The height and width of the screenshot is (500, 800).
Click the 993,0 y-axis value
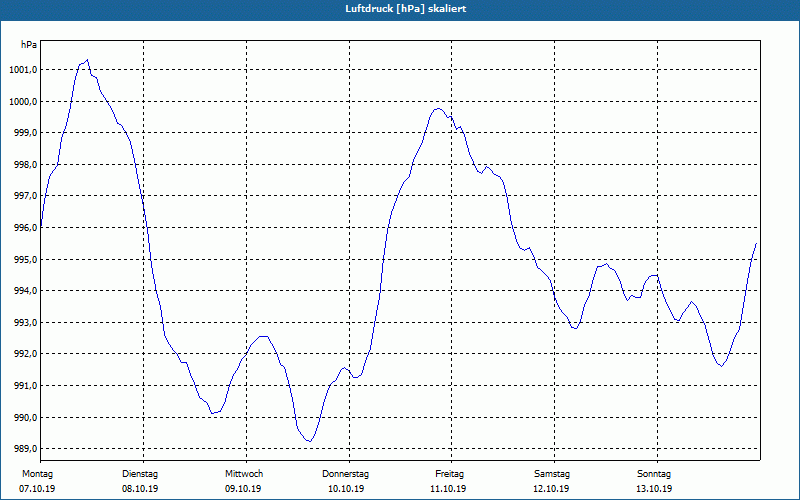pyautogui.click(x=25, y=323)
